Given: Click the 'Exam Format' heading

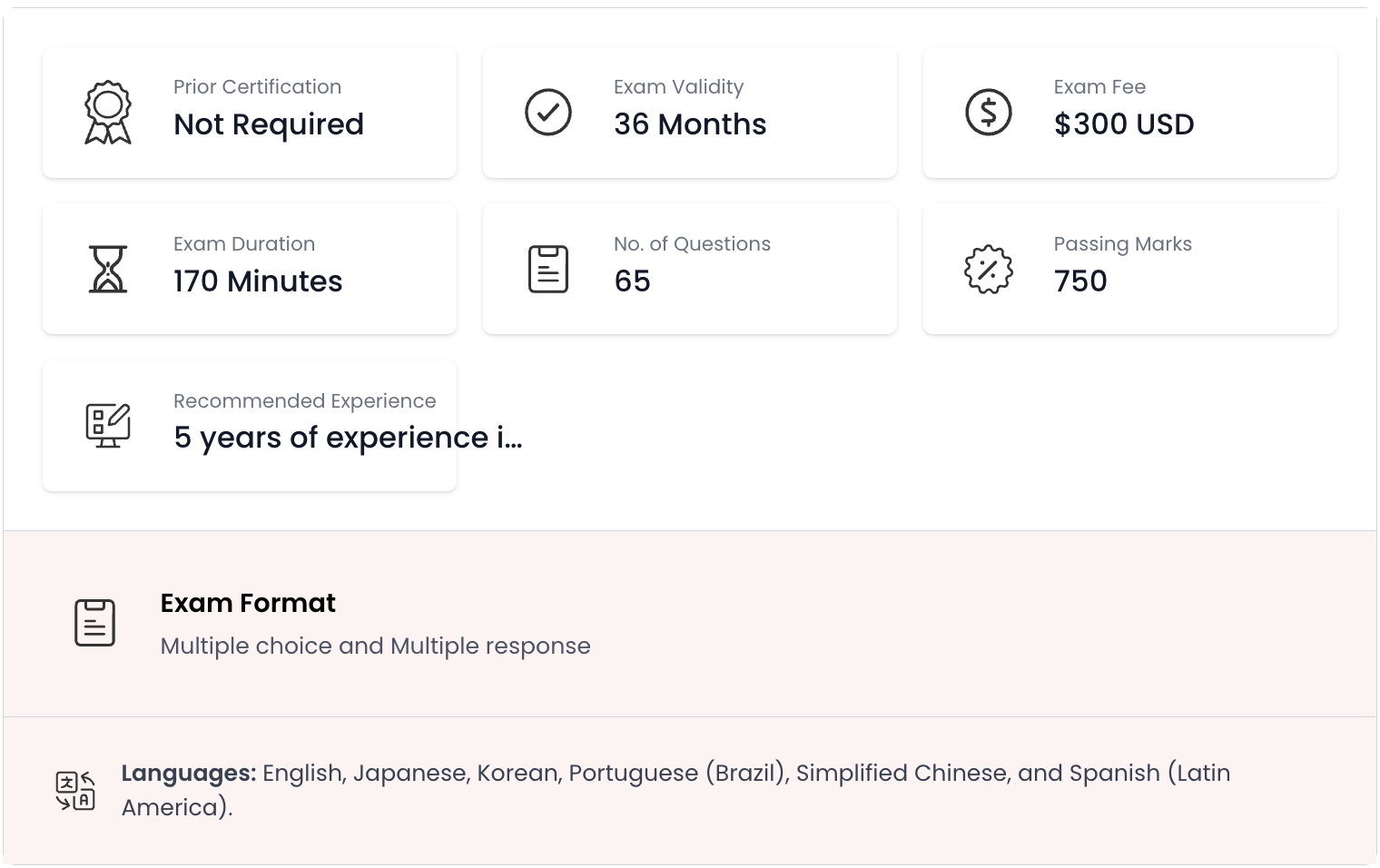Looking at the screenshot, I should [x=248, y=603].
